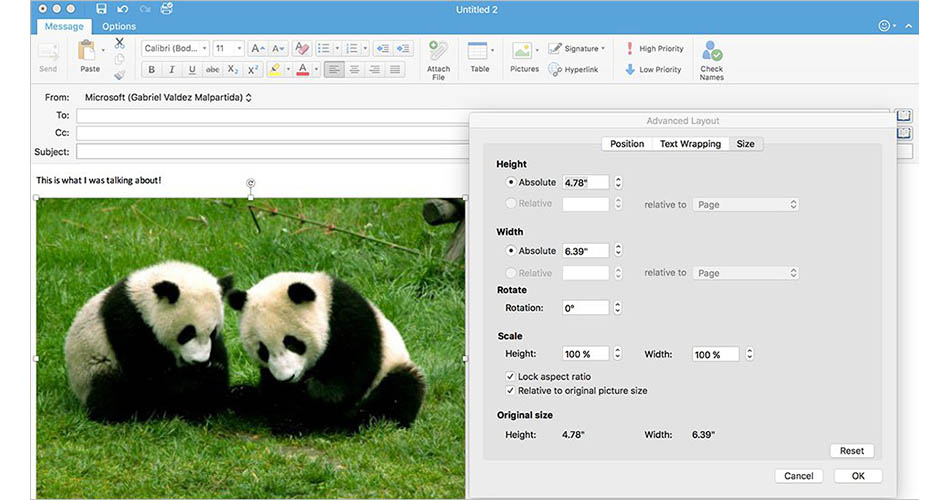Insert a Hyperlink
The height and width of the screenshot is (500, 950).
[573, 70]
